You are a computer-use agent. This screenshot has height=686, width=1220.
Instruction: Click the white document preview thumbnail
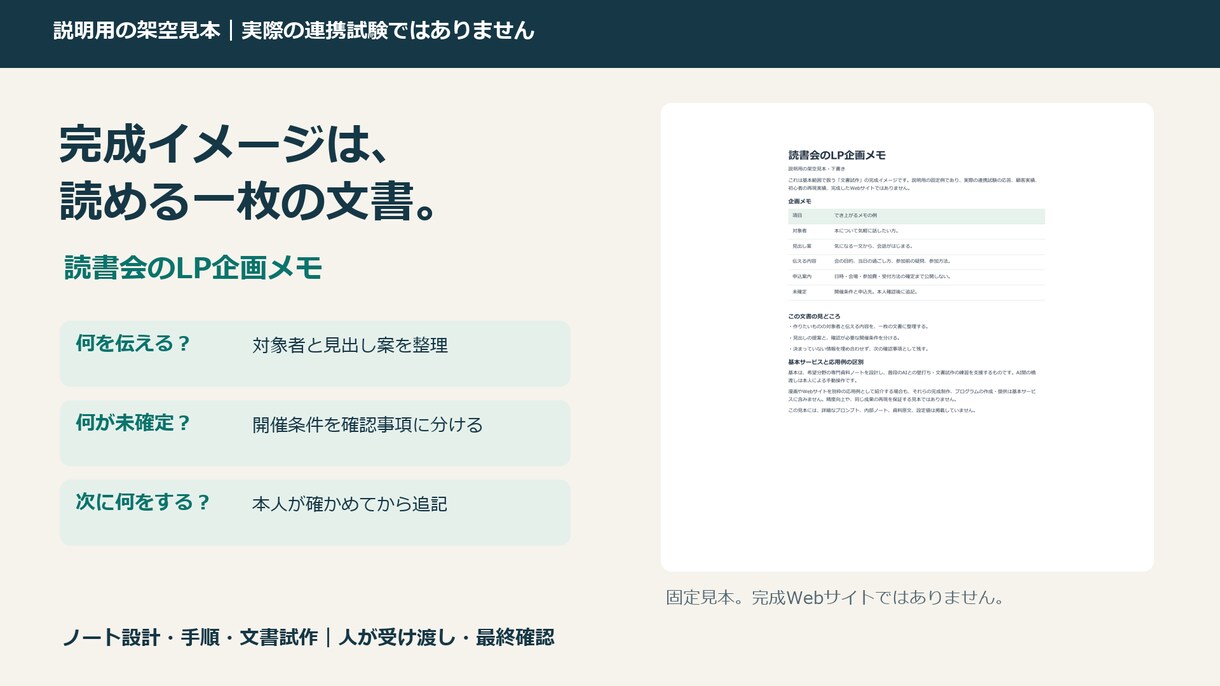(x=907, y=337)
